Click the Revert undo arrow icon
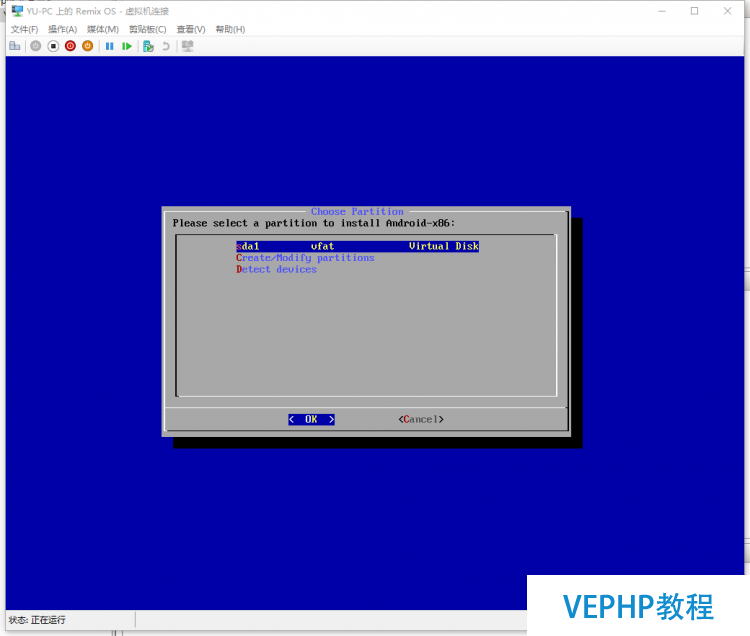This screenshot has height=636, width=750. pyautogui.click(x=165, y=46)
